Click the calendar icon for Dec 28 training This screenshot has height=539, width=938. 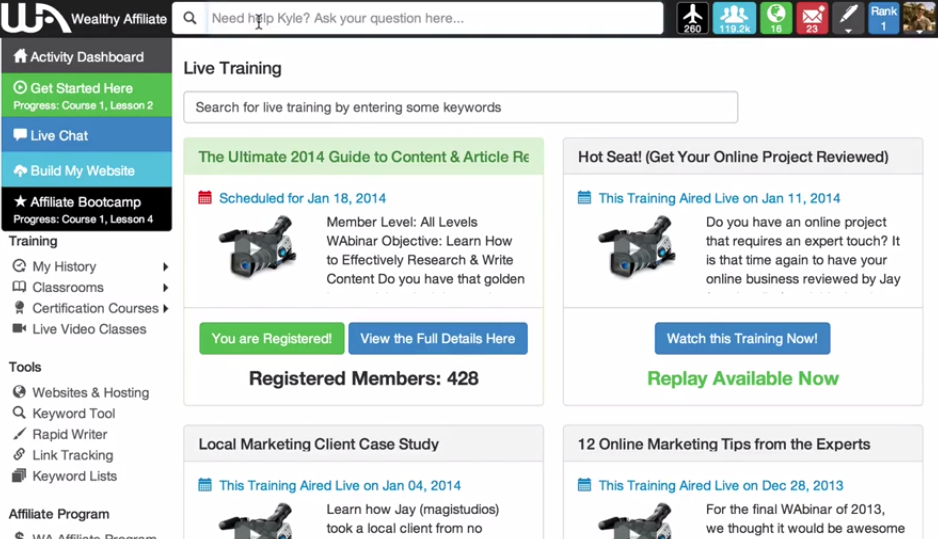click(x=584, y=485)
